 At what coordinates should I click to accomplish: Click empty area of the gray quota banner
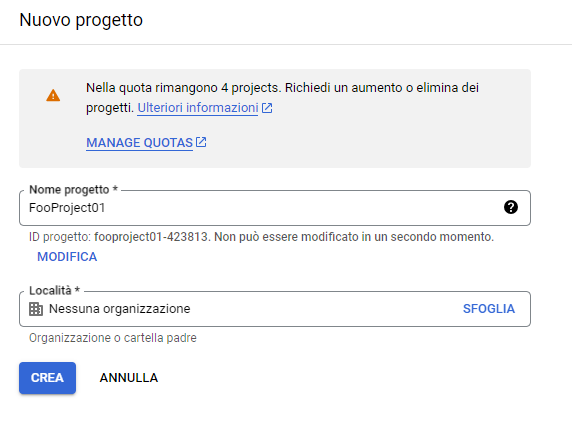coord(365,146)
